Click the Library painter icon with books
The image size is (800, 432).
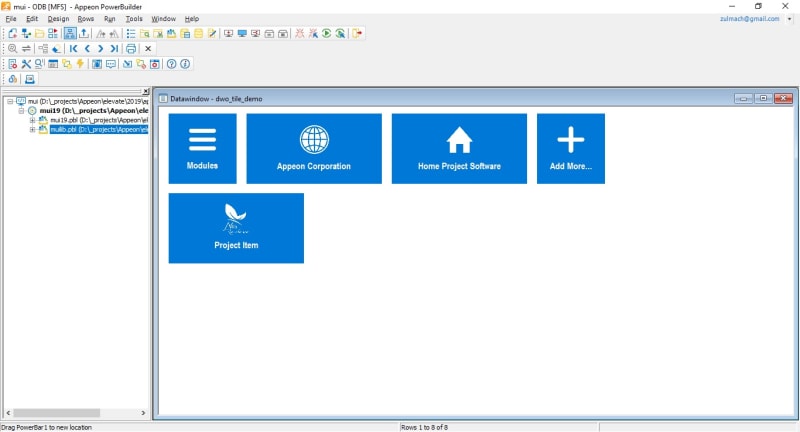(x=171, y=34)
